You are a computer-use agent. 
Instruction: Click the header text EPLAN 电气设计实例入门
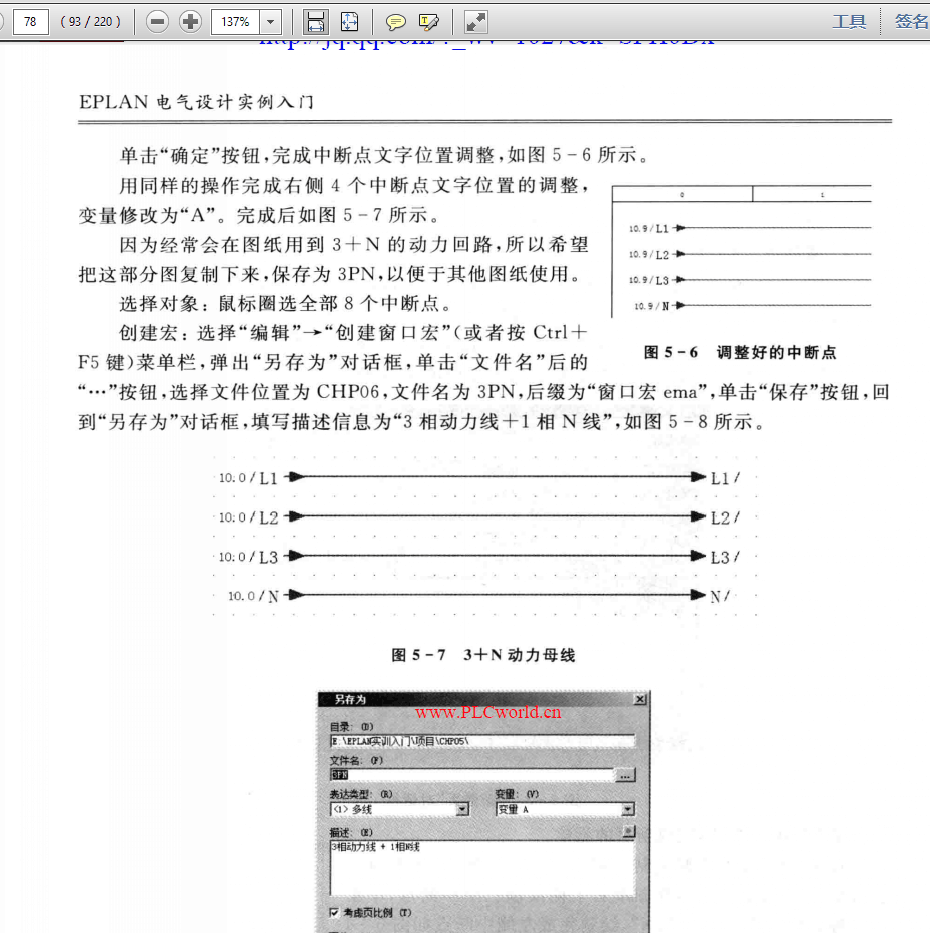pos(196,102)
